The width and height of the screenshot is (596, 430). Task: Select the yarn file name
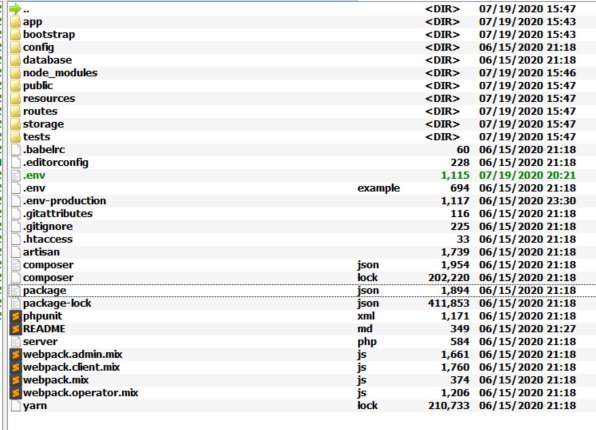tap(35, 406)
